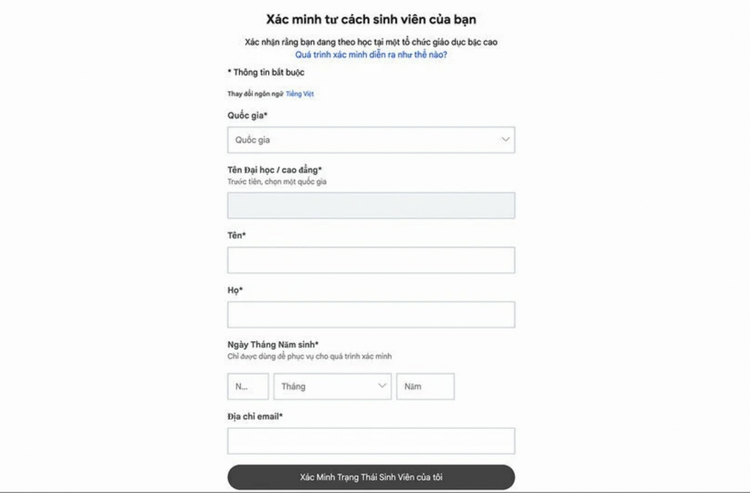The image size is (750, 493).
Task: Click the Năm birth year input
Action: click(x=425, y=386)
